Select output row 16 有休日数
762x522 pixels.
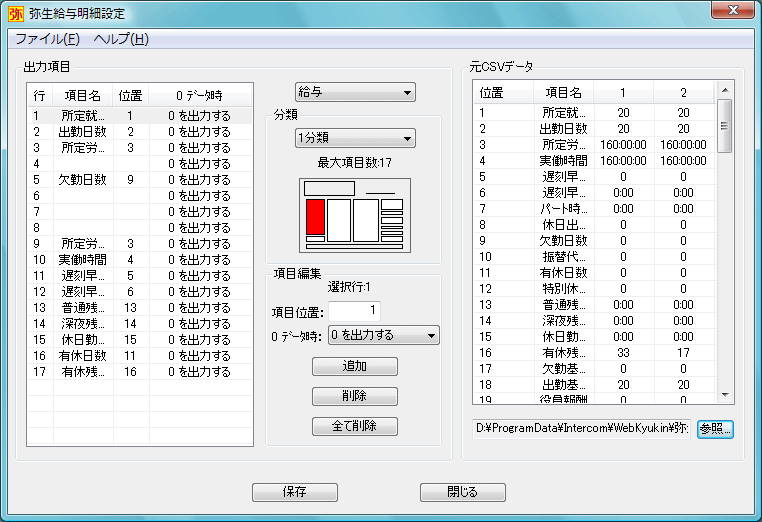[140, 356]
